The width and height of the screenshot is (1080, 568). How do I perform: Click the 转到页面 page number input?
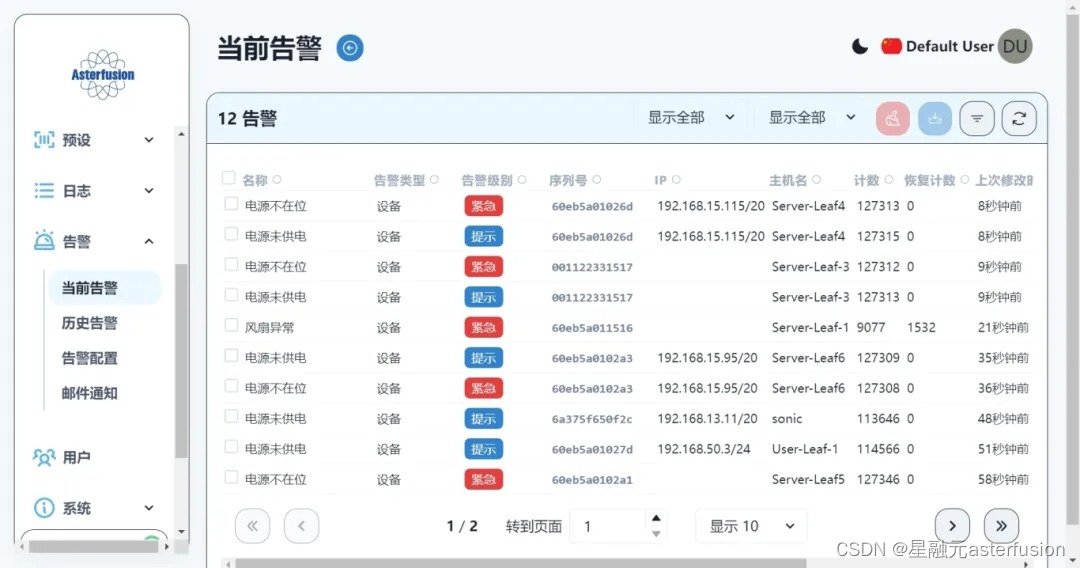(x=610, y=527)
